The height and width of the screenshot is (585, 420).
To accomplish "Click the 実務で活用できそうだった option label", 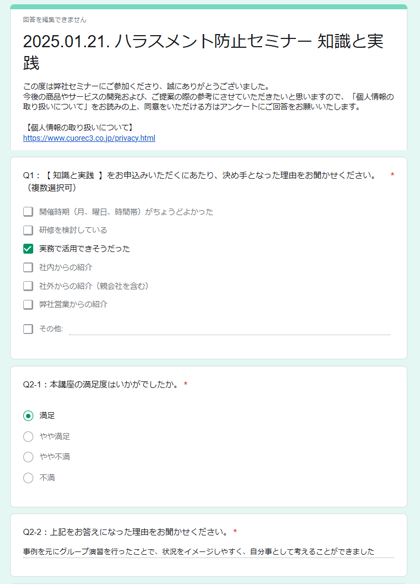I will pyautogui.click(x=85, y=249).
